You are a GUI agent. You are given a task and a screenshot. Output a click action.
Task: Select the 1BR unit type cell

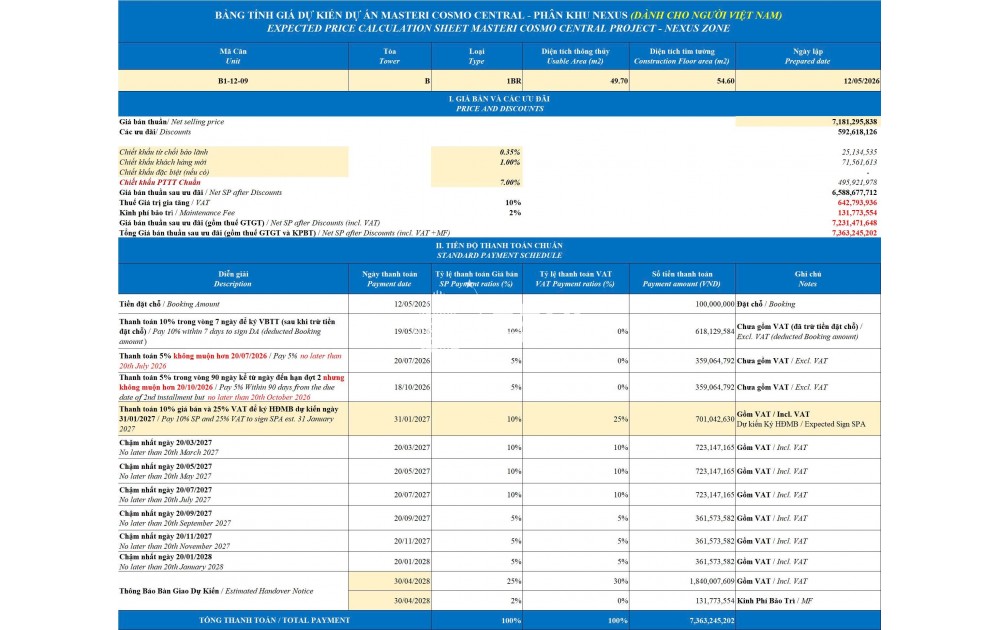point(476,81)
